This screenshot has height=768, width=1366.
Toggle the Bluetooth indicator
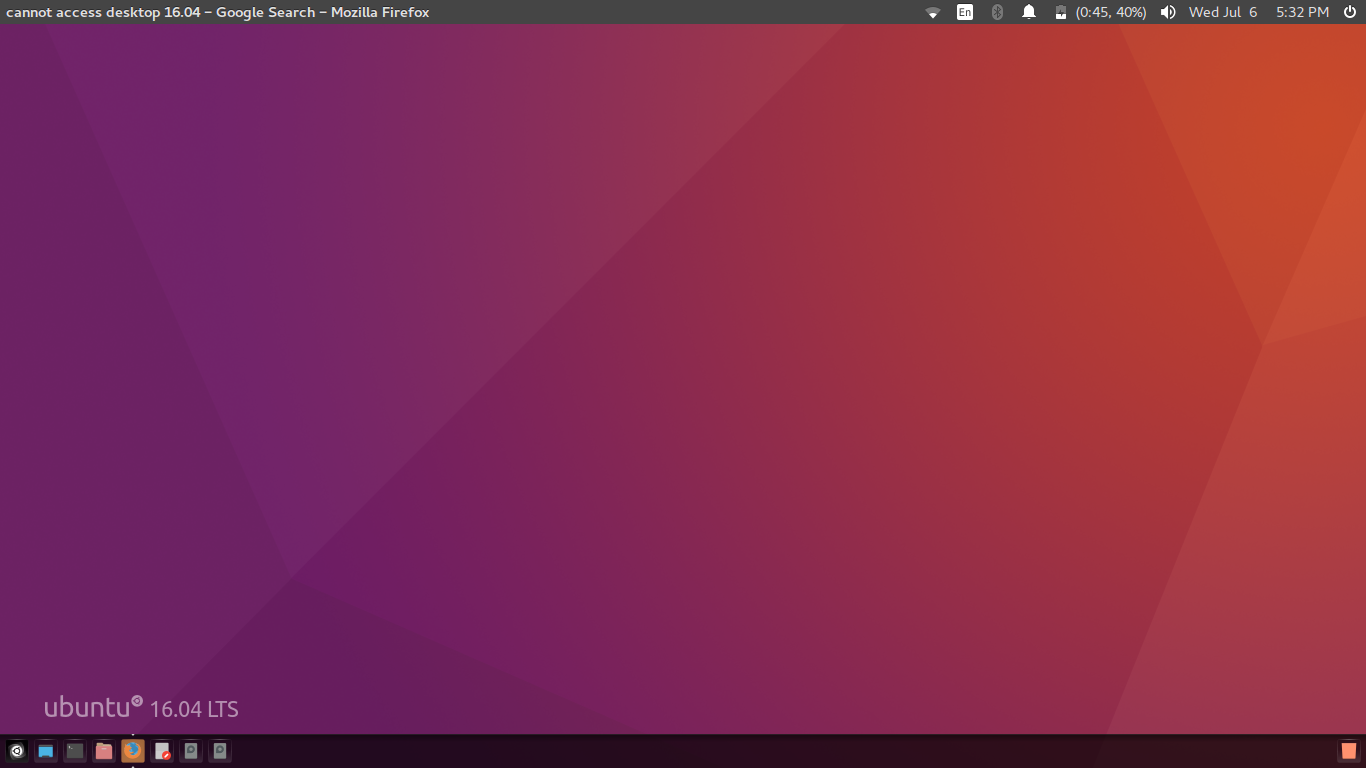pyautogui.click(x=997, y=12)
